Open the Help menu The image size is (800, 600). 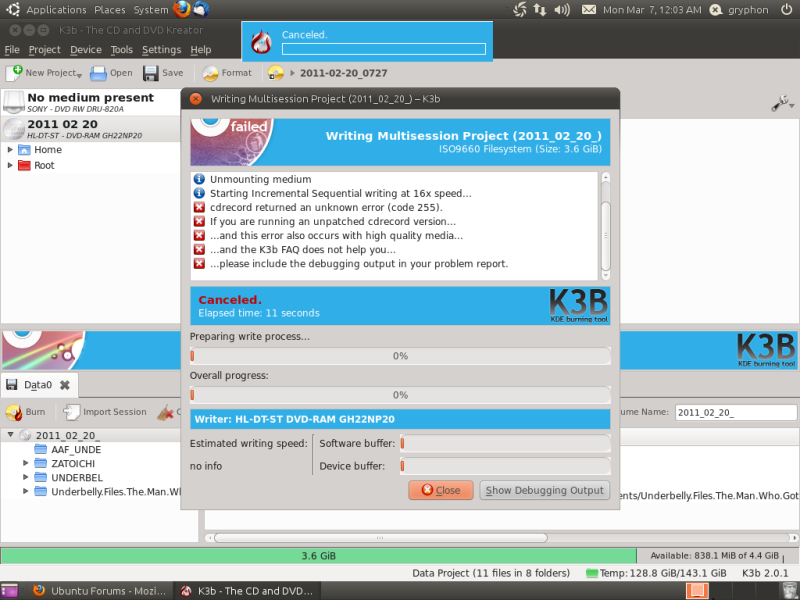coord(201,50)
